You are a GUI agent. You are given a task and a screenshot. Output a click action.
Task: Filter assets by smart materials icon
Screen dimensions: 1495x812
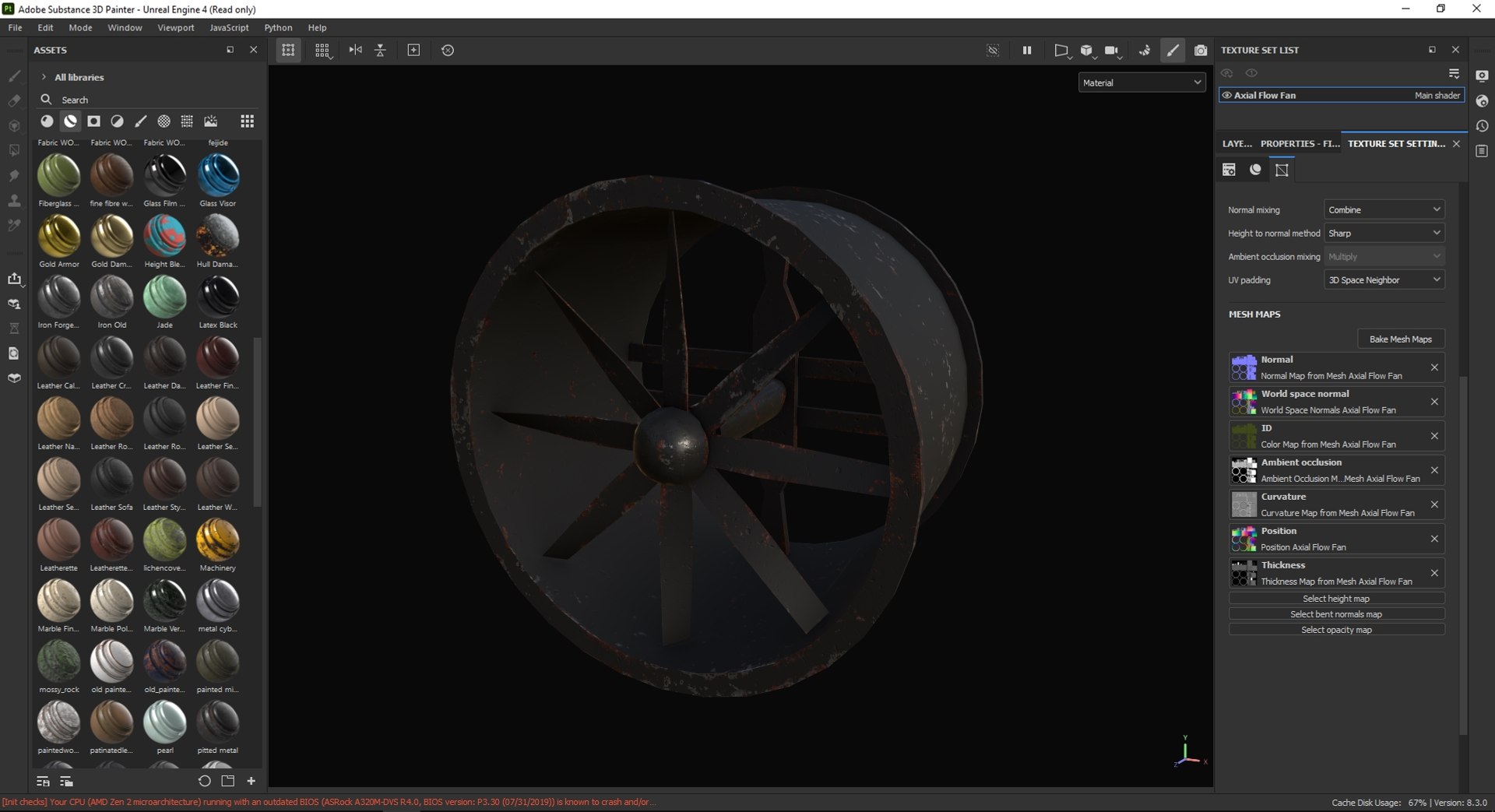[x=70, y=121]
